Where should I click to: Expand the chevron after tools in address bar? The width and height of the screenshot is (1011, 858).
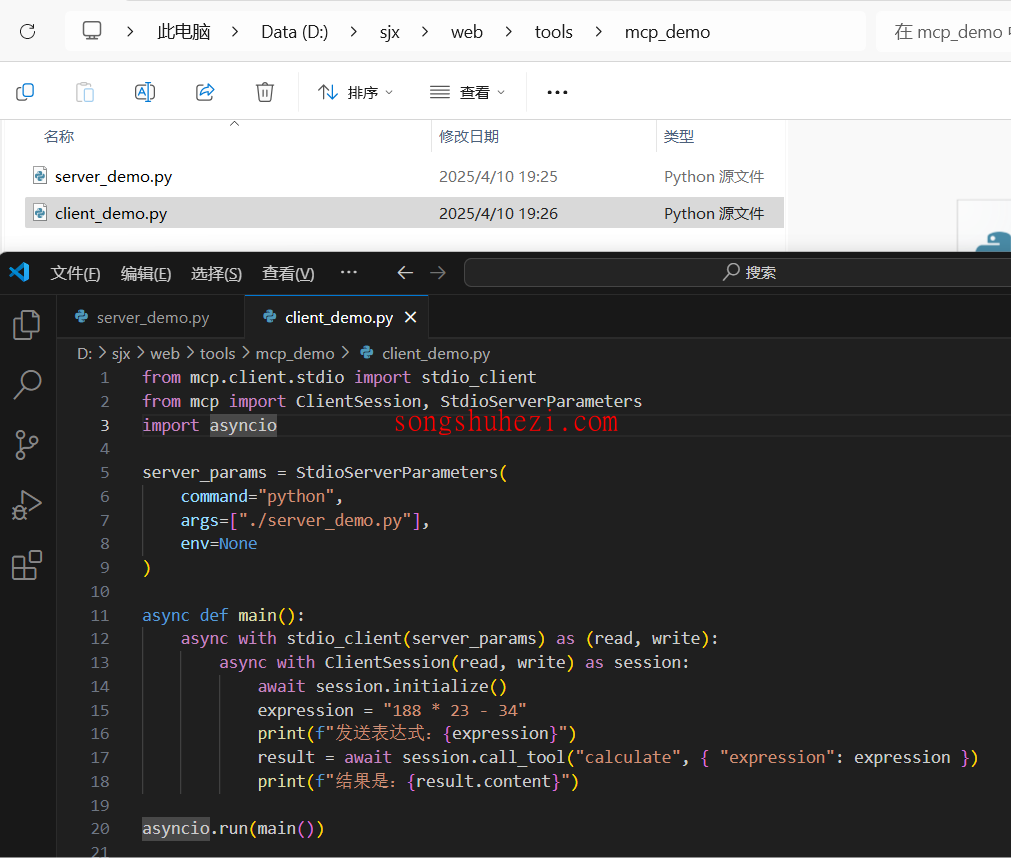pyautogui.click(x=598, y=32)
